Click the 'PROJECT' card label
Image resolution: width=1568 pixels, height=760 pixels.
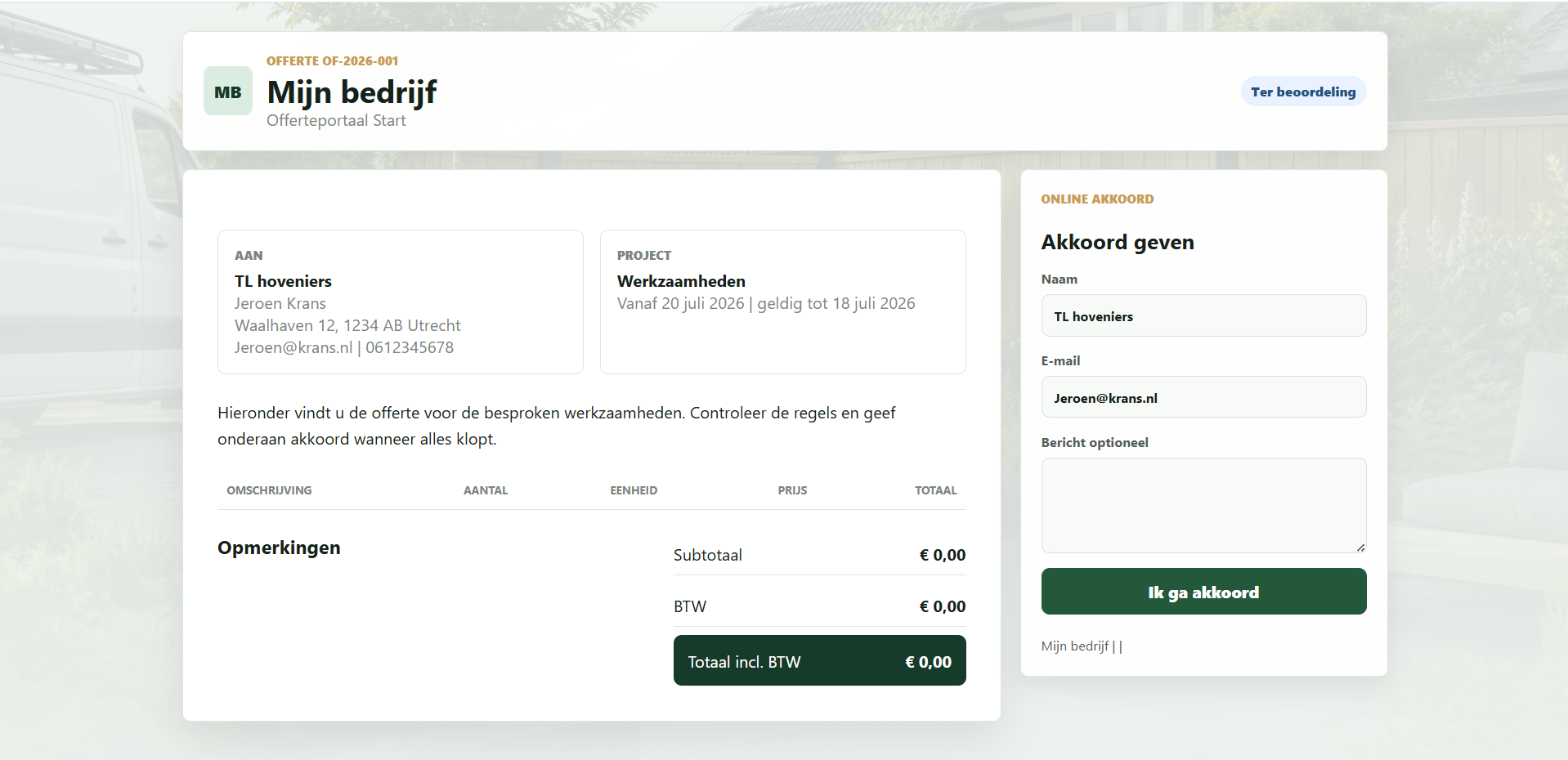(644, 256)
